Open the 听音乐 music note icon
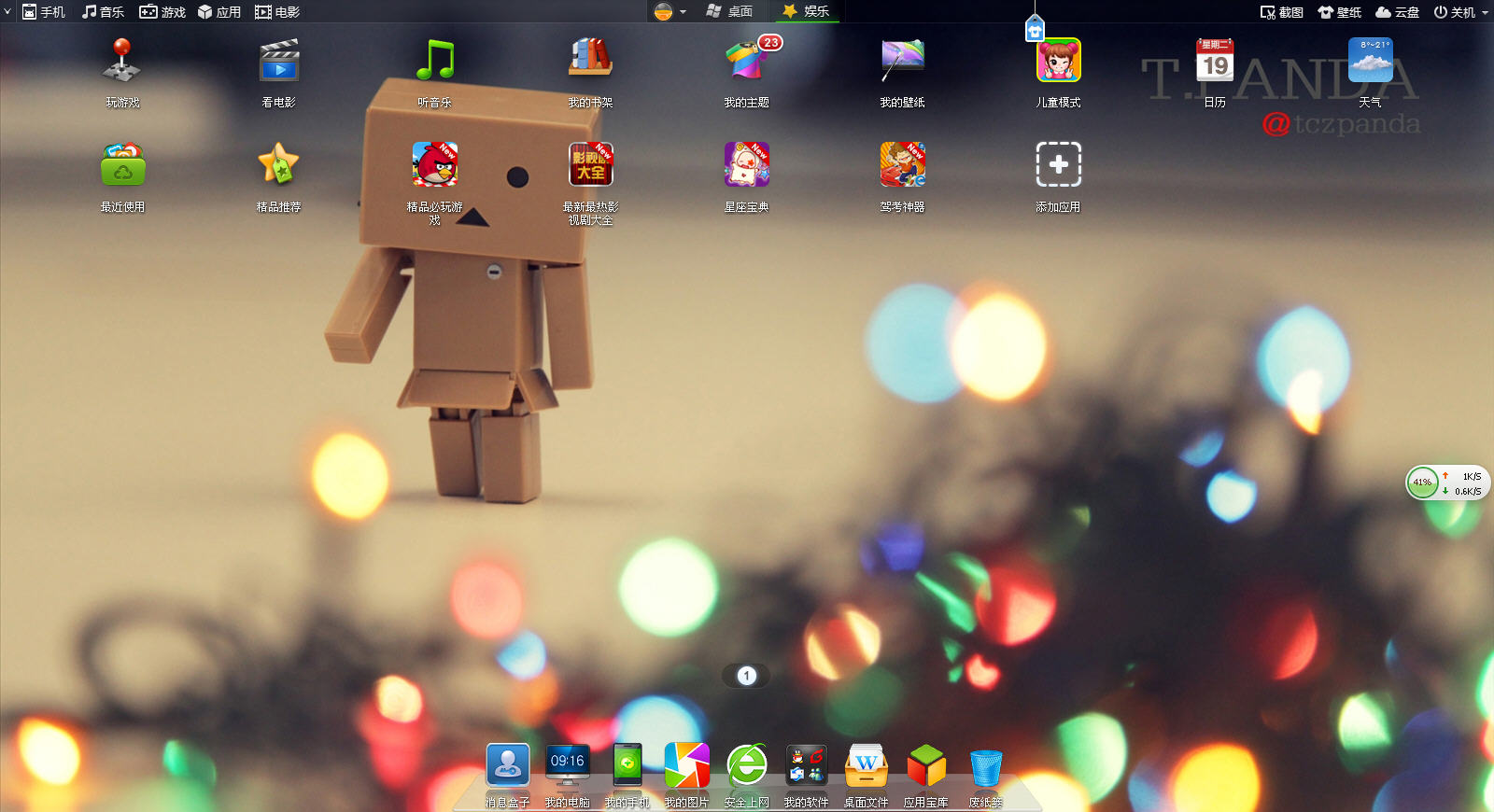Viewport: 1494px width, 812px height. coord(435,61)
